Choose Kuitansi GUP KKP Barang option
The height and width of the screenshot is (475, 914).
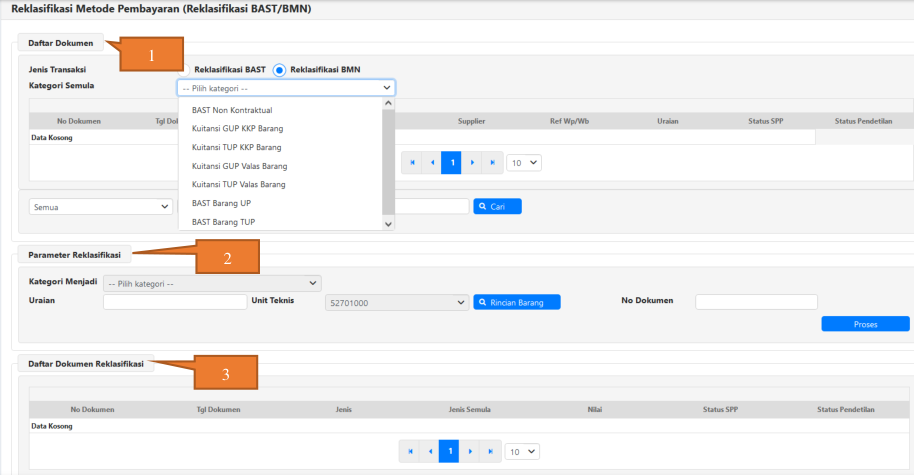[239, 129]
